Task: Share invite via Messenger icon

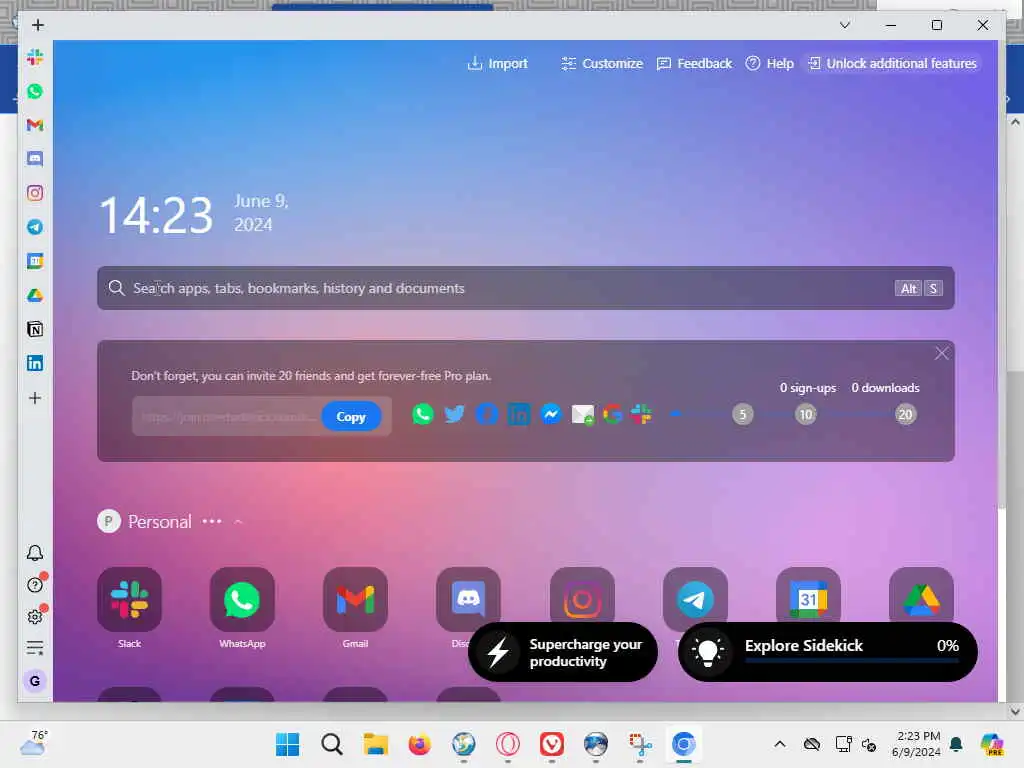Action: 551,414
